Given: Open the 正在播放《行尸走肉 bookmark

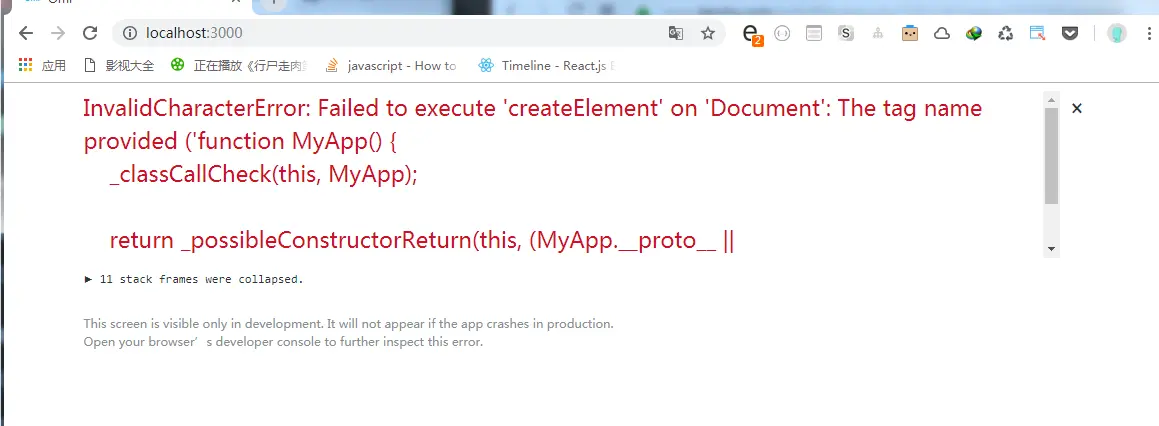Looking at the screenshot, I should [x=238, y=65].
